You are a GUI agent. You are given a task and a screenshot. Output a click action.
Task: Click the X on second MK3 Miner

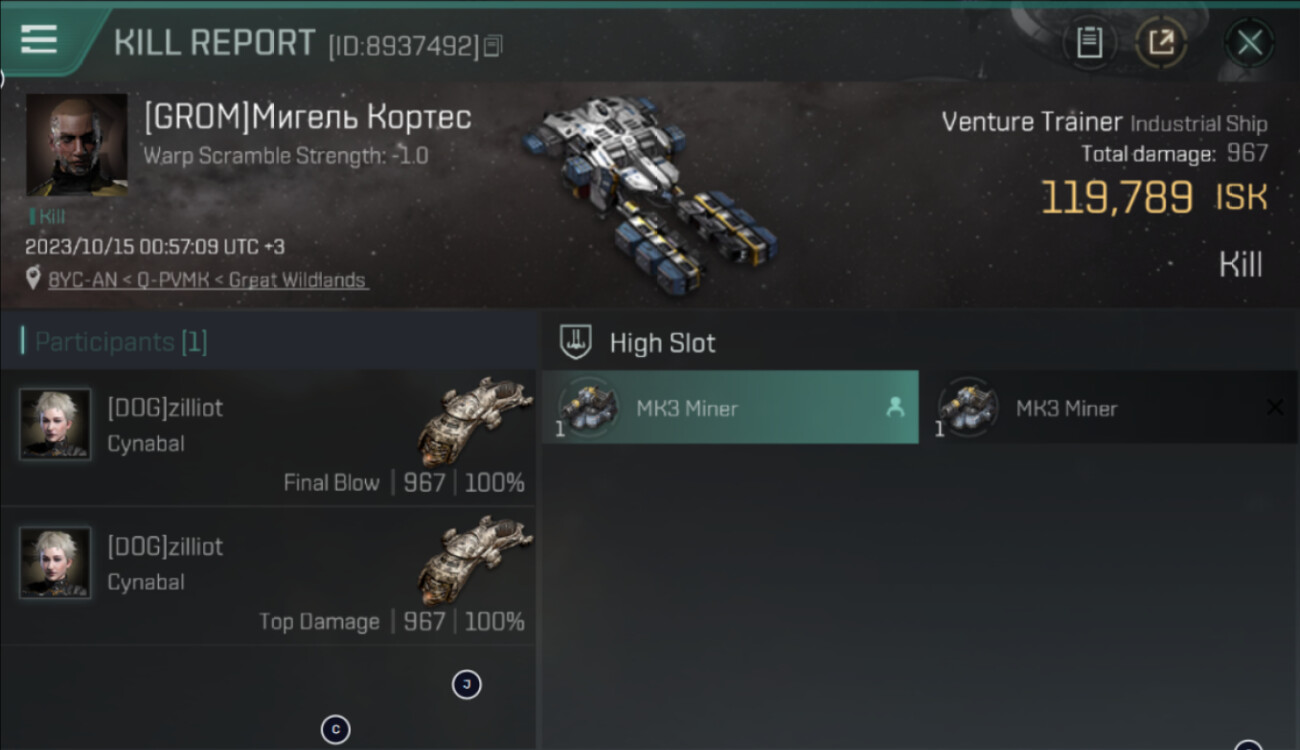click(x=1275, y=407)
